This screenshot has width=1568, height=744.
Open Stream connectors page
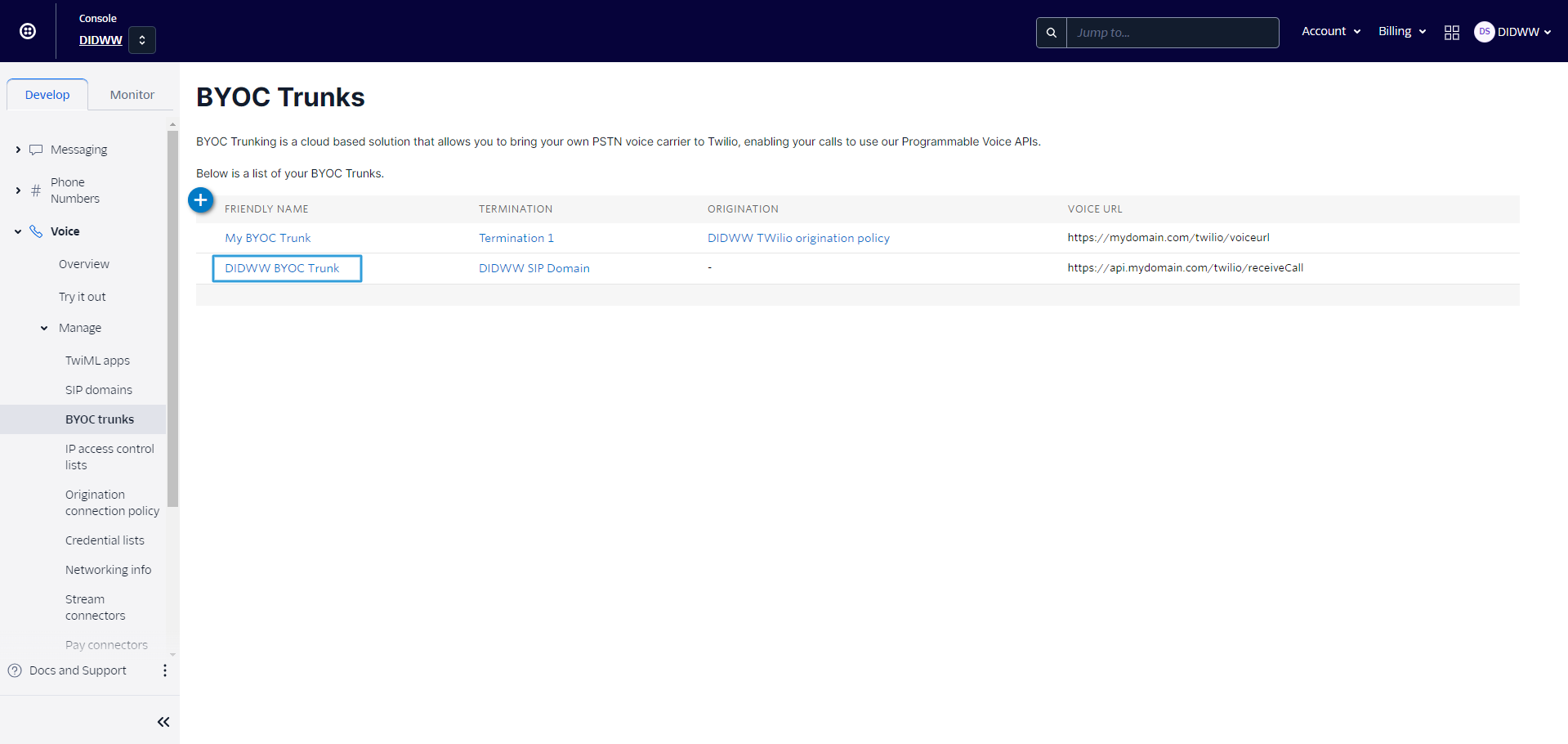(95, 607)
